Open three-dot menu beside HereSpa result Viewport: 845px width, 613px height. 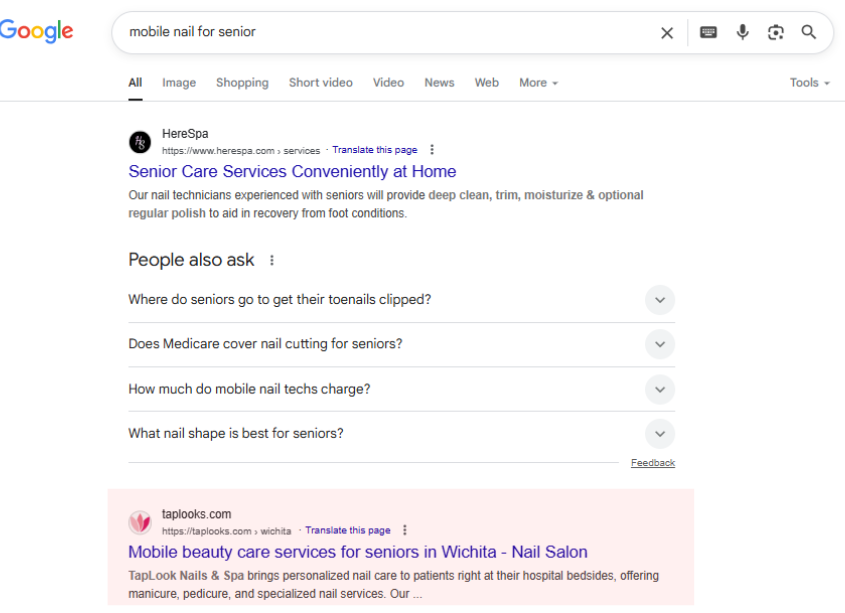432,150
